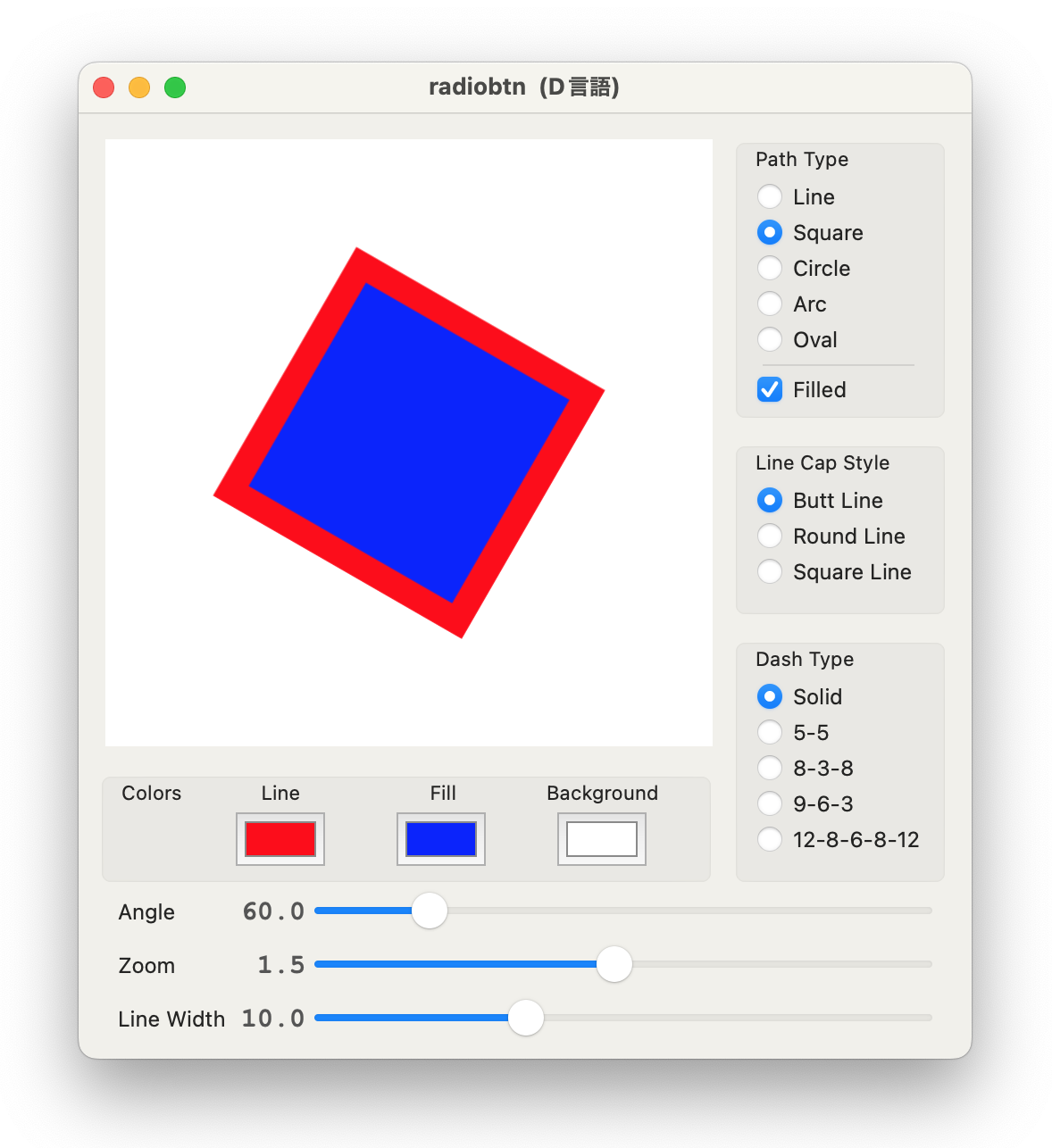
Task: Click the Path Type group title
Action: tap(802, 160)
